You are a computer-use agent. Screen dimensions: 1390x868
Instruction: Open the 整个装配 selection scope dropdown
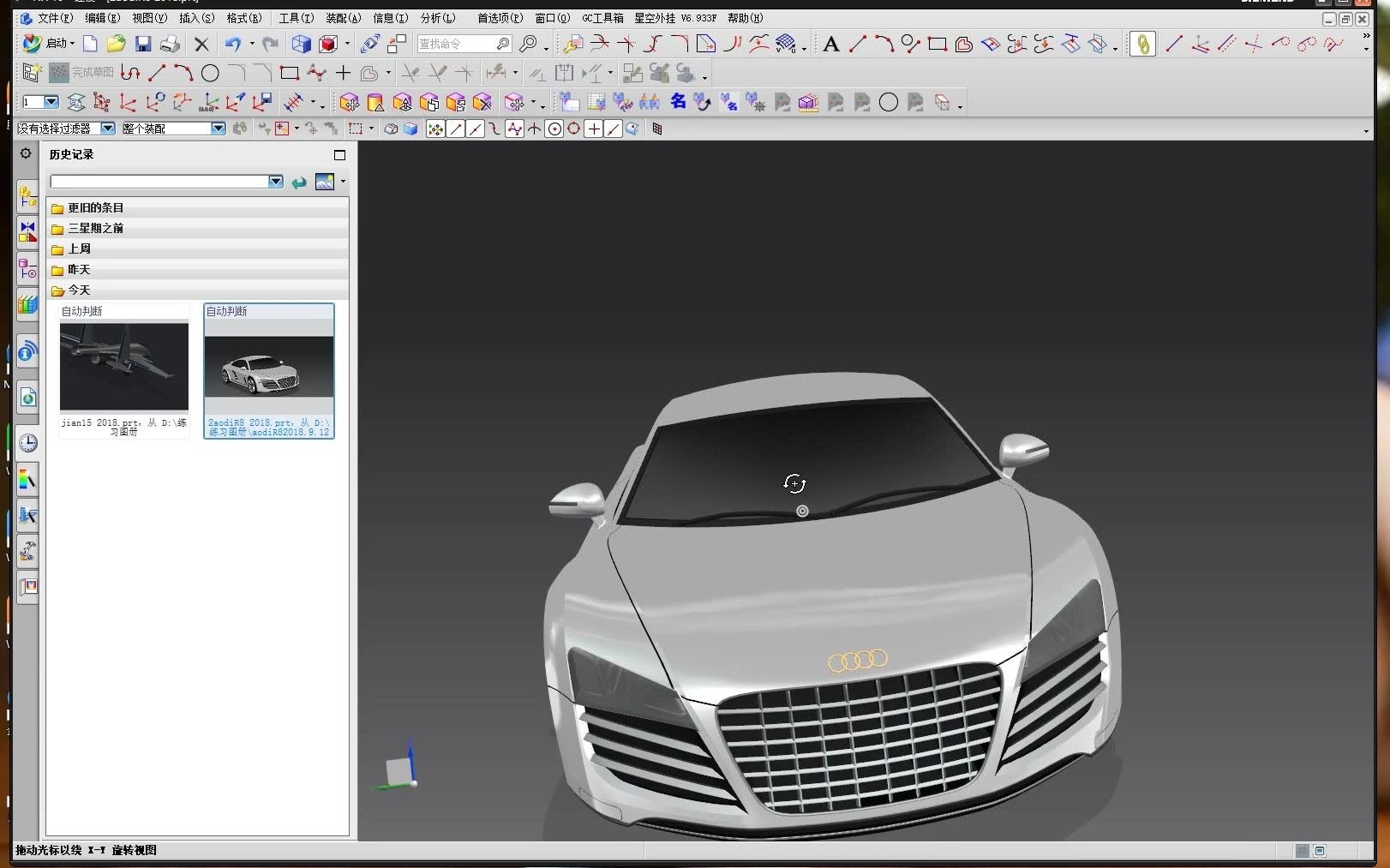click(x=218, y=129)
